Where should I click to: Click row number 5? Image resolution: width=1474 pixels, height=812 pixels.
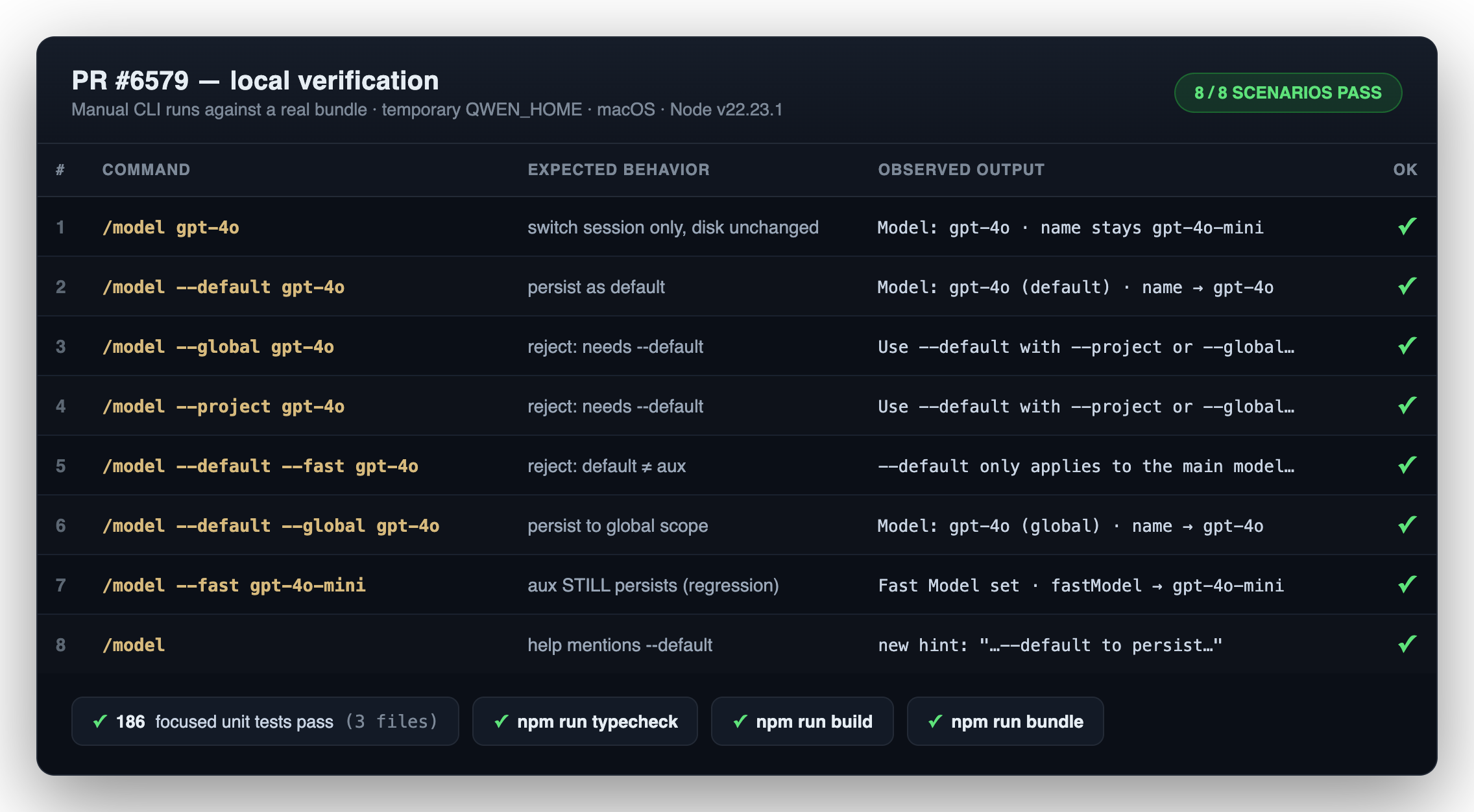click(x=60, y=466)
